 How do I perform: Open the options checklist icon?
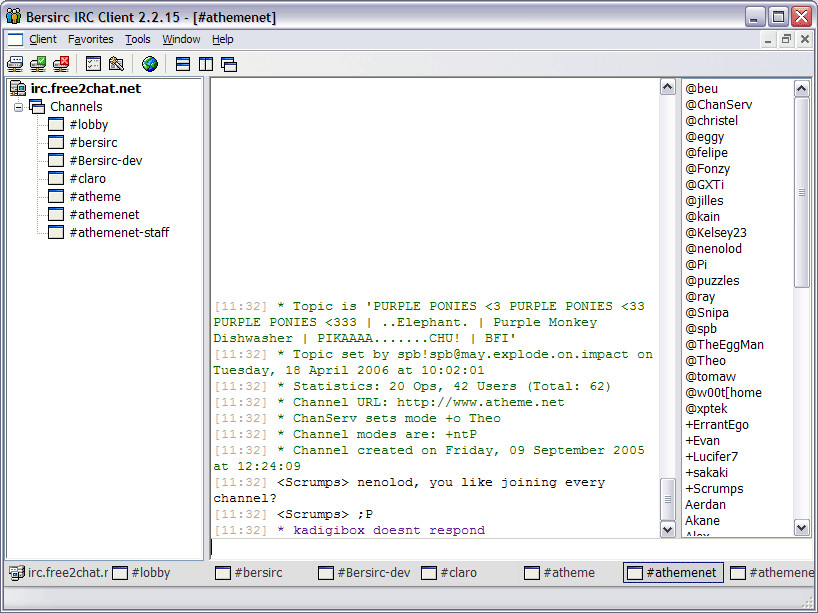coord(93,64)
